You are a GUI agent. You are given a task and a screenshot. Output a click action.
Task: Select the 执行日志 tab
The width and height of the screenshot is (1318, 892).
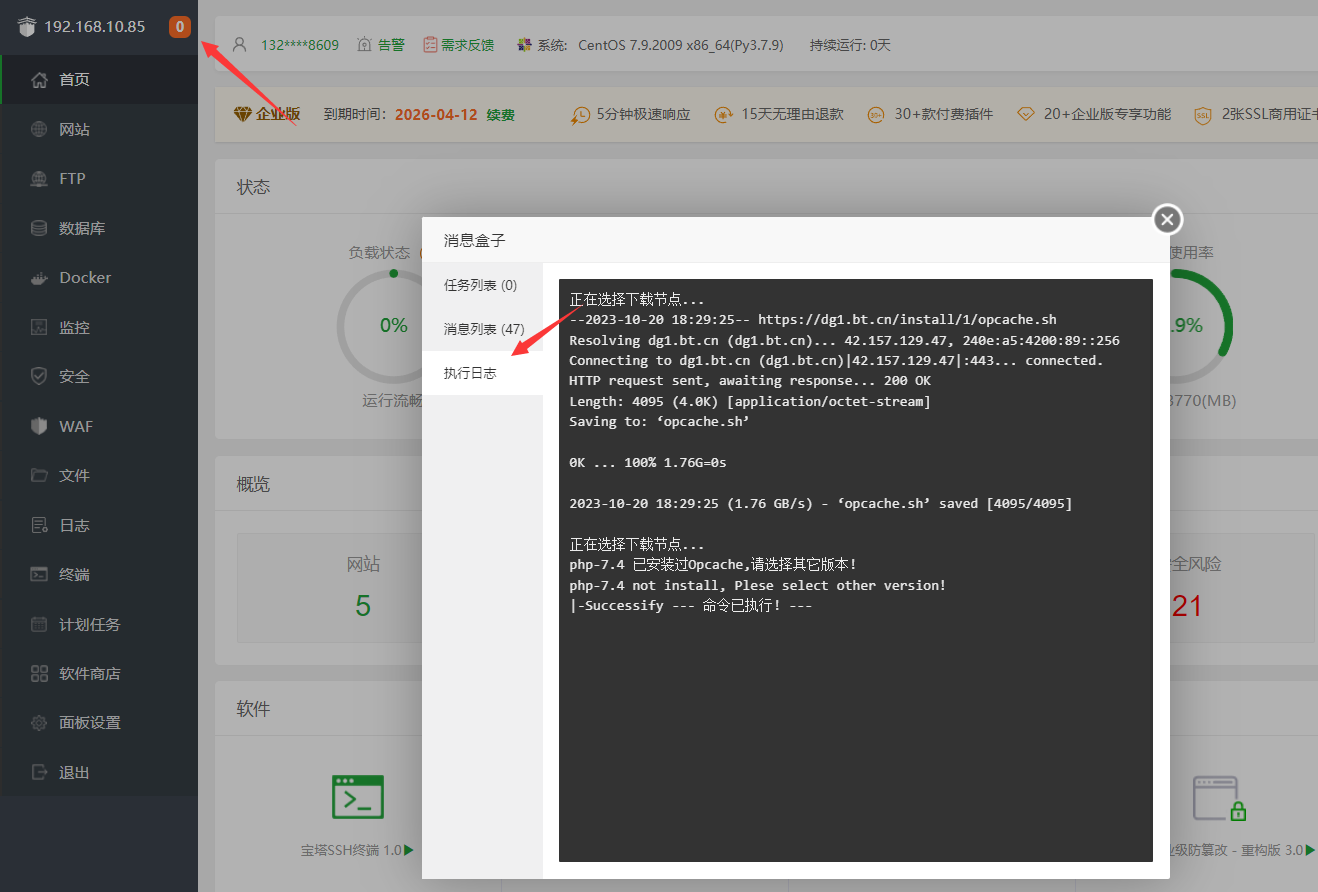pyautogui.click(x=482, y=373)
